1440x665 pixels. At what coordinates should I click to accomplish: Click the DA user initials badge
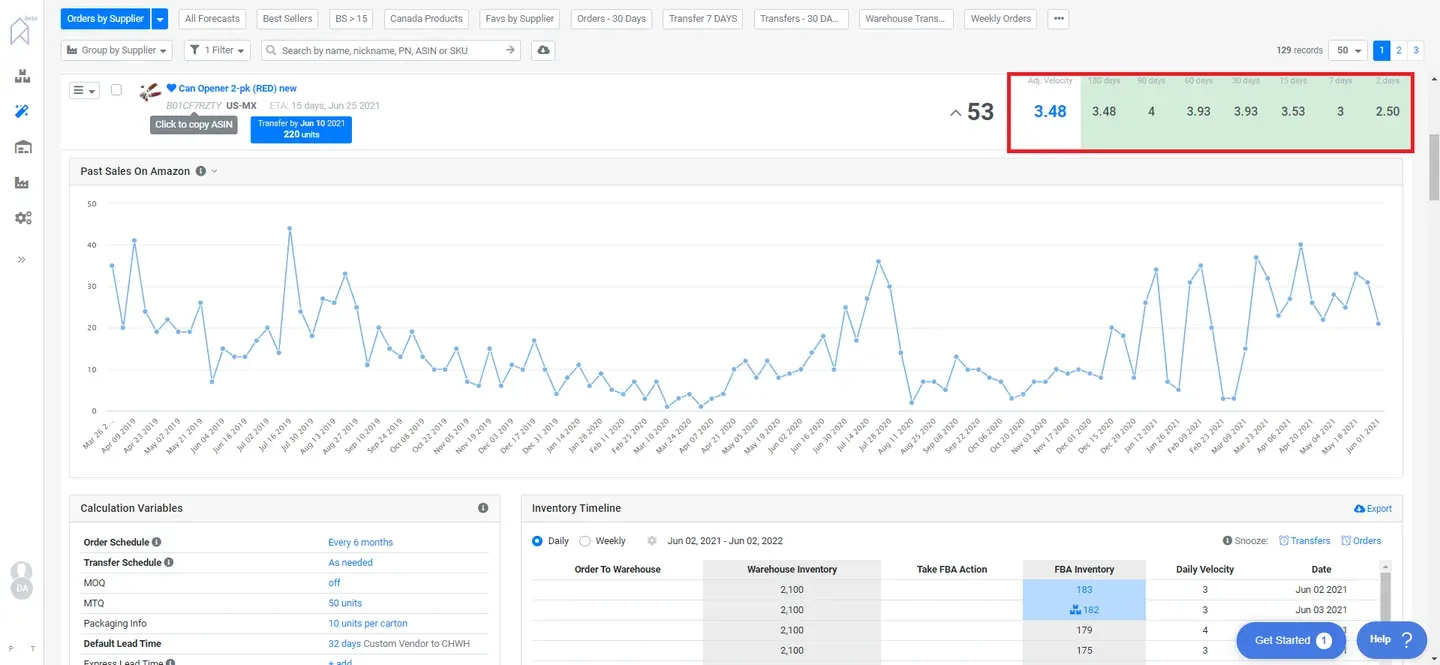click(21, 589)
